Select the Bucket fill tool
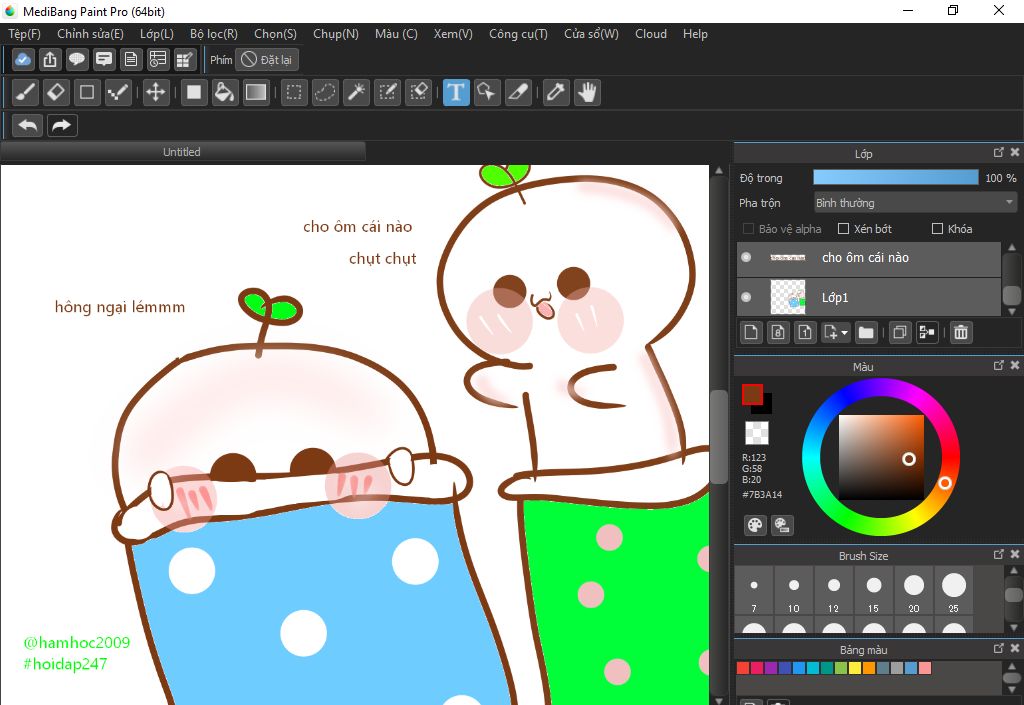The image size is (1024, 705). tap(225, 93)
